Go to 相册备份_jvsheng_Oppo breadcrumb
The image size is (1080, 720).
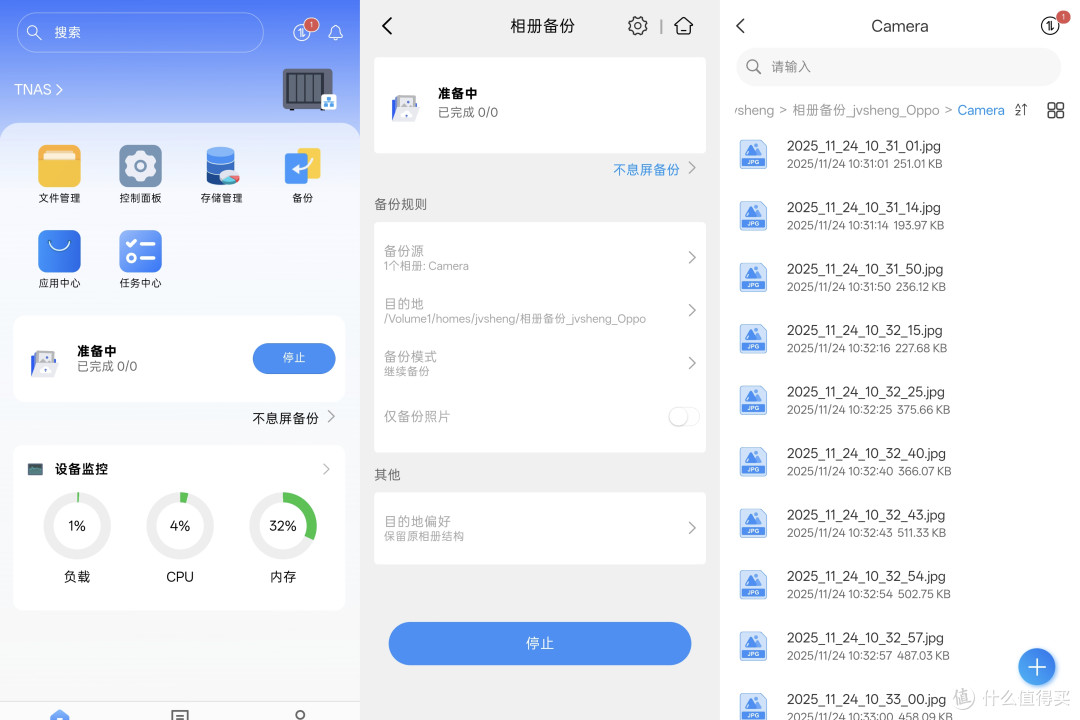[x=866, y=110]
